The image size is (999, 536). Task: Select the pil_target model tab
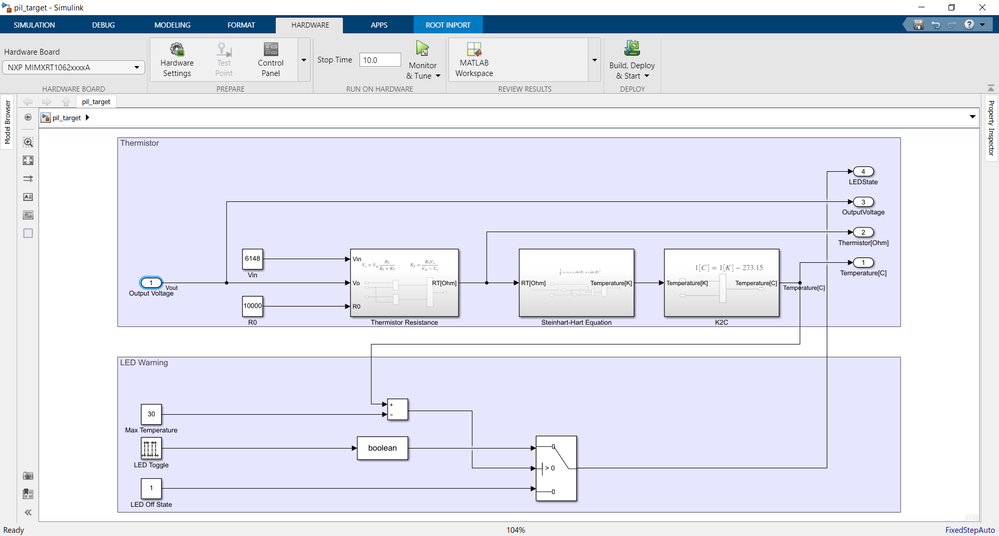pyautogui.click(x=96, y=102)
